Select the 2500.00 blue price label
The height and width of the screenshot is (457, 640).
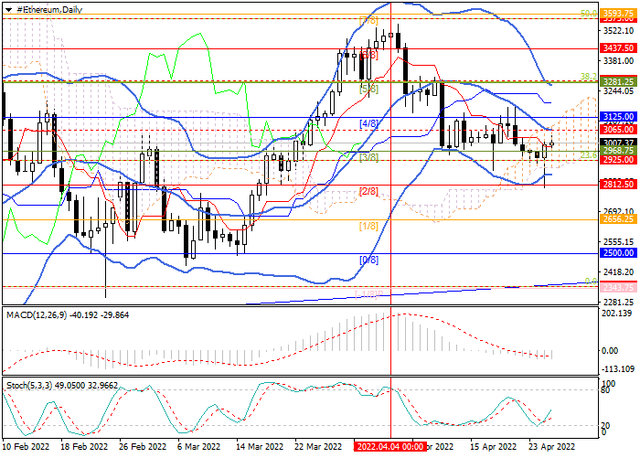[x=618, y=253]
